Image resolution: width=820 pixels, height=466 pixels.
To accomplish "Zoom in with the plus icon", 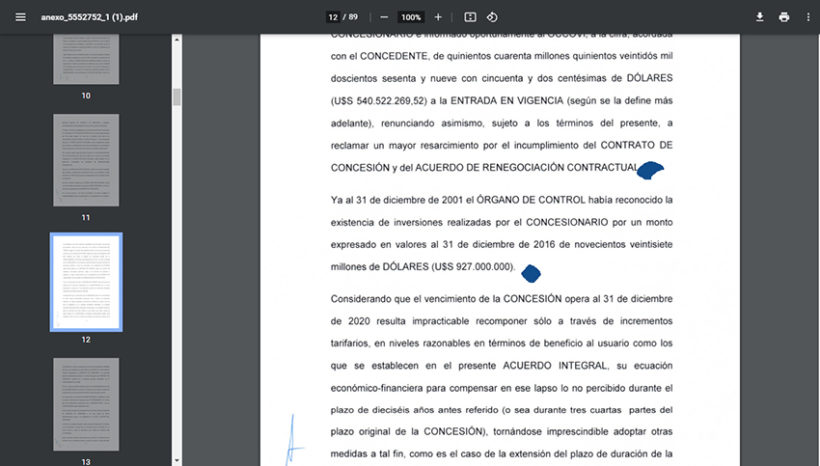I will [x=438, y=17].
